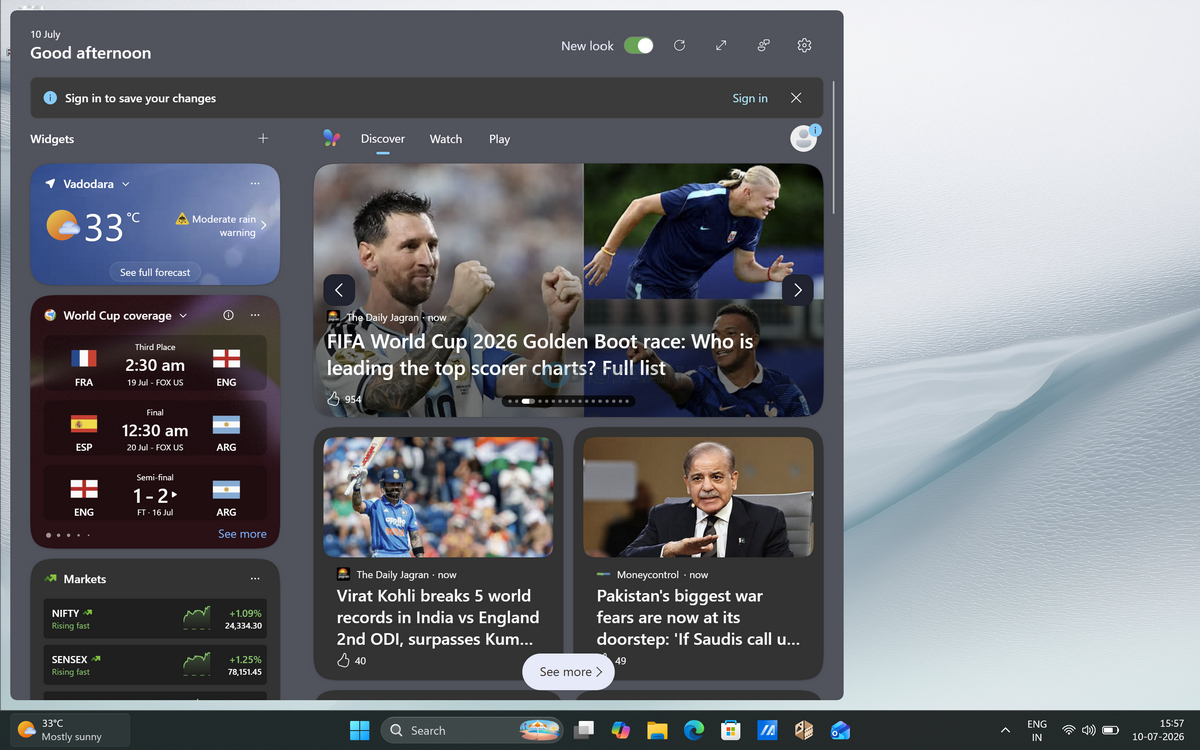Launch Microsoft Edge from taskbar
The height and width of the screenshot is (750, 1200).
(x=694, y=730)
